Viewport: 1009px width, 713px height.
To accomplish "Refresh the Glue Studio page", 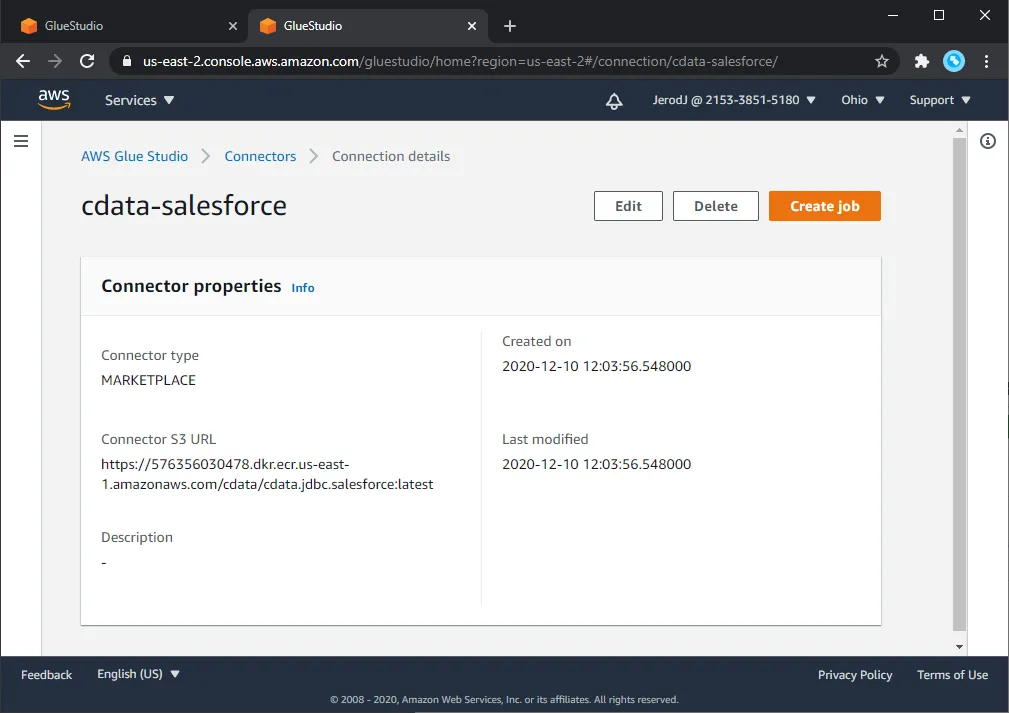I will 87,61.
